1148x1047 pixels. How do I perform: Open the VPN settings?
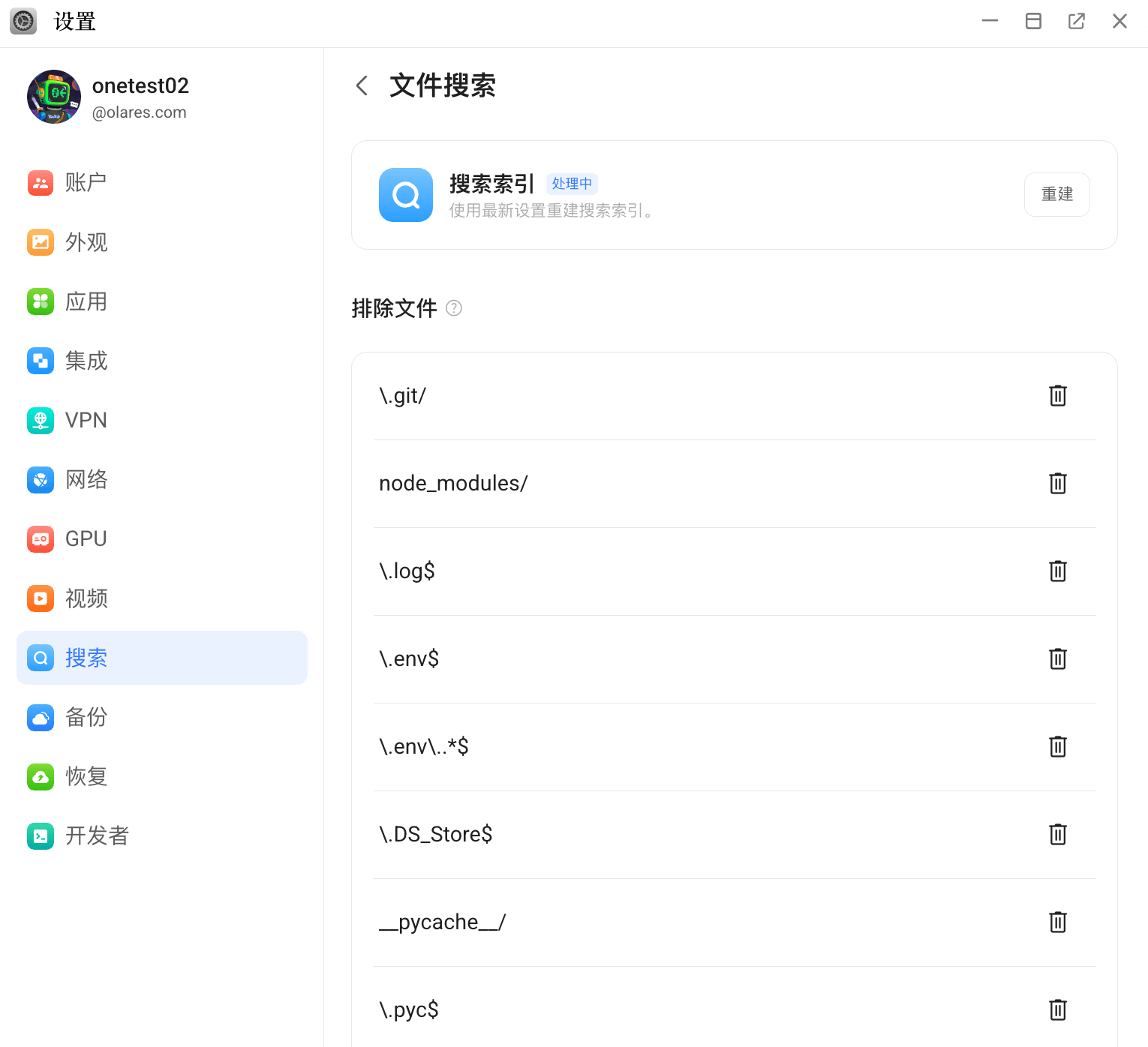click(86, 420)
